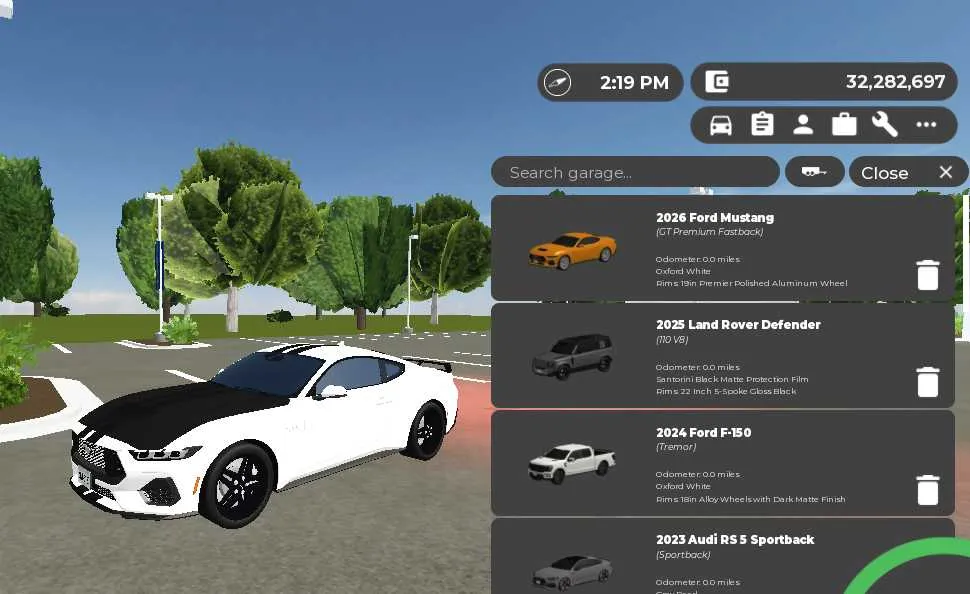This screenshot has width=970, height=594.
Task: Focus the Search garage field
Action: [635, 172]
